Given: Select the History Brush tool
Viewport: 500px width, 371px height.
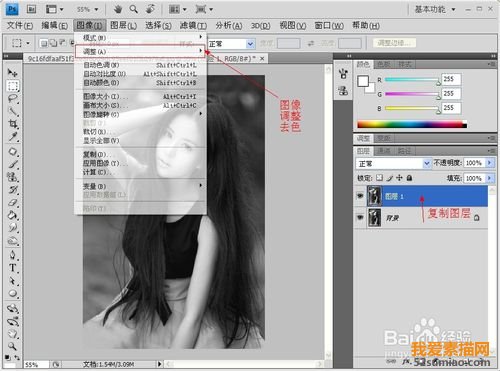Looking at the screenshot, I should point(13,190).
